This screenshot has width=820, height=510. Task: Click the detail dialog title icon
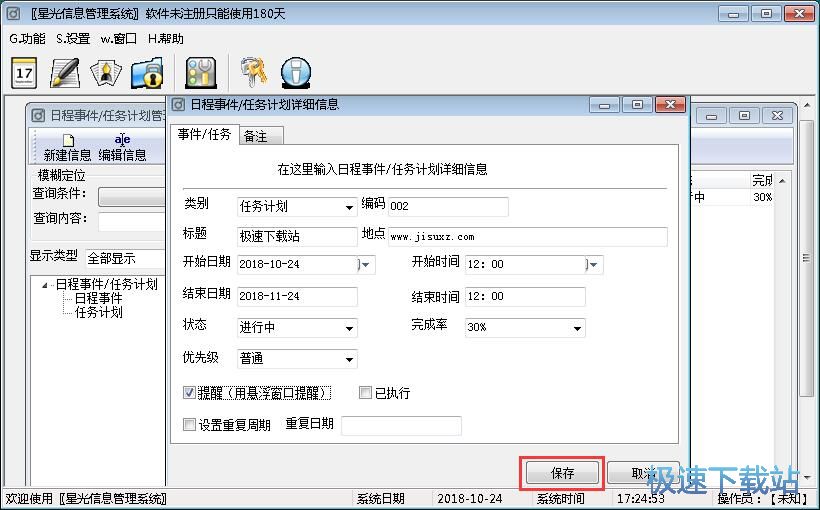point(178,105)
